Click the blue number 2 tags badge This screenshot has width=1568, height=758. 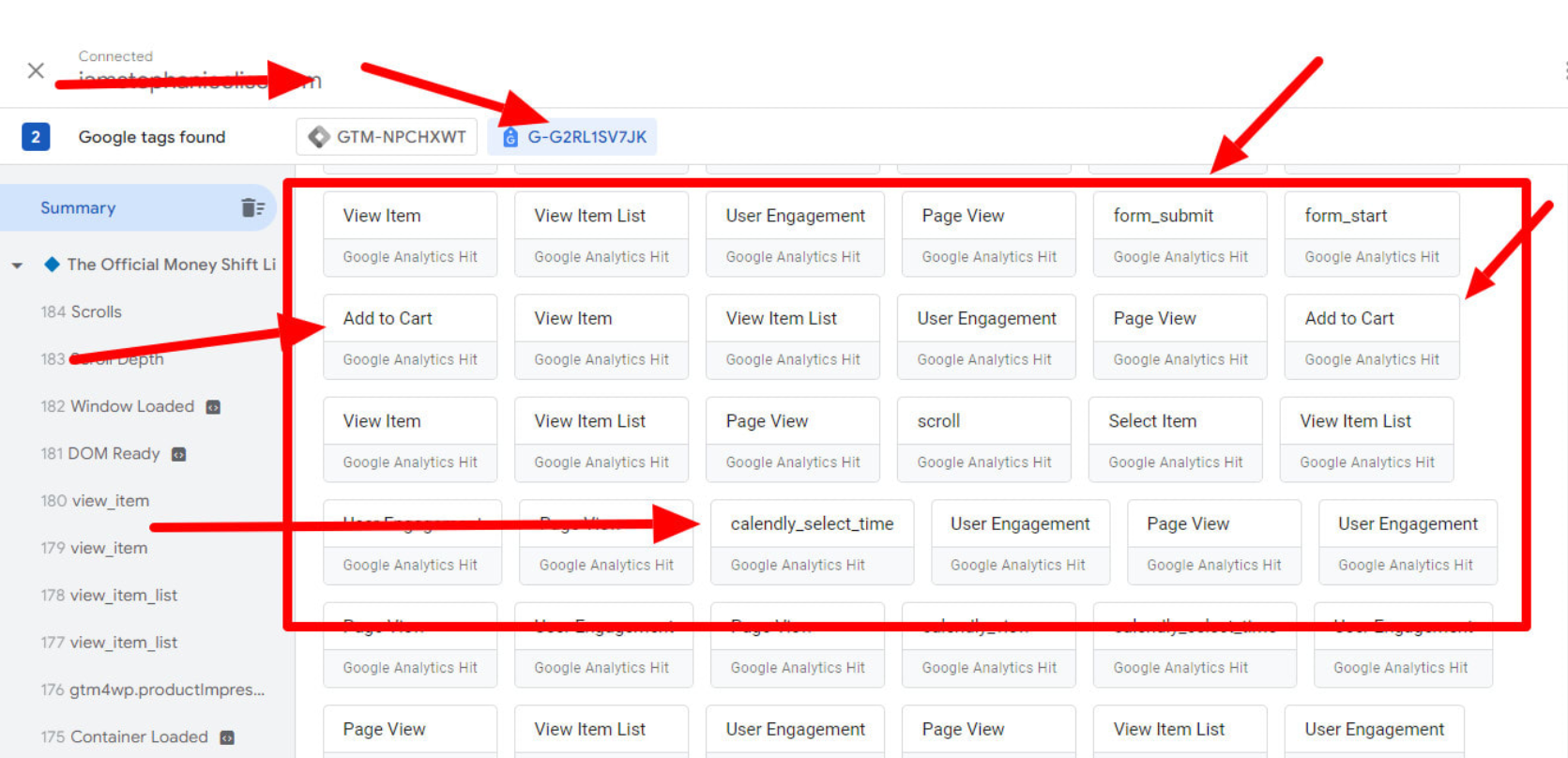36,137
